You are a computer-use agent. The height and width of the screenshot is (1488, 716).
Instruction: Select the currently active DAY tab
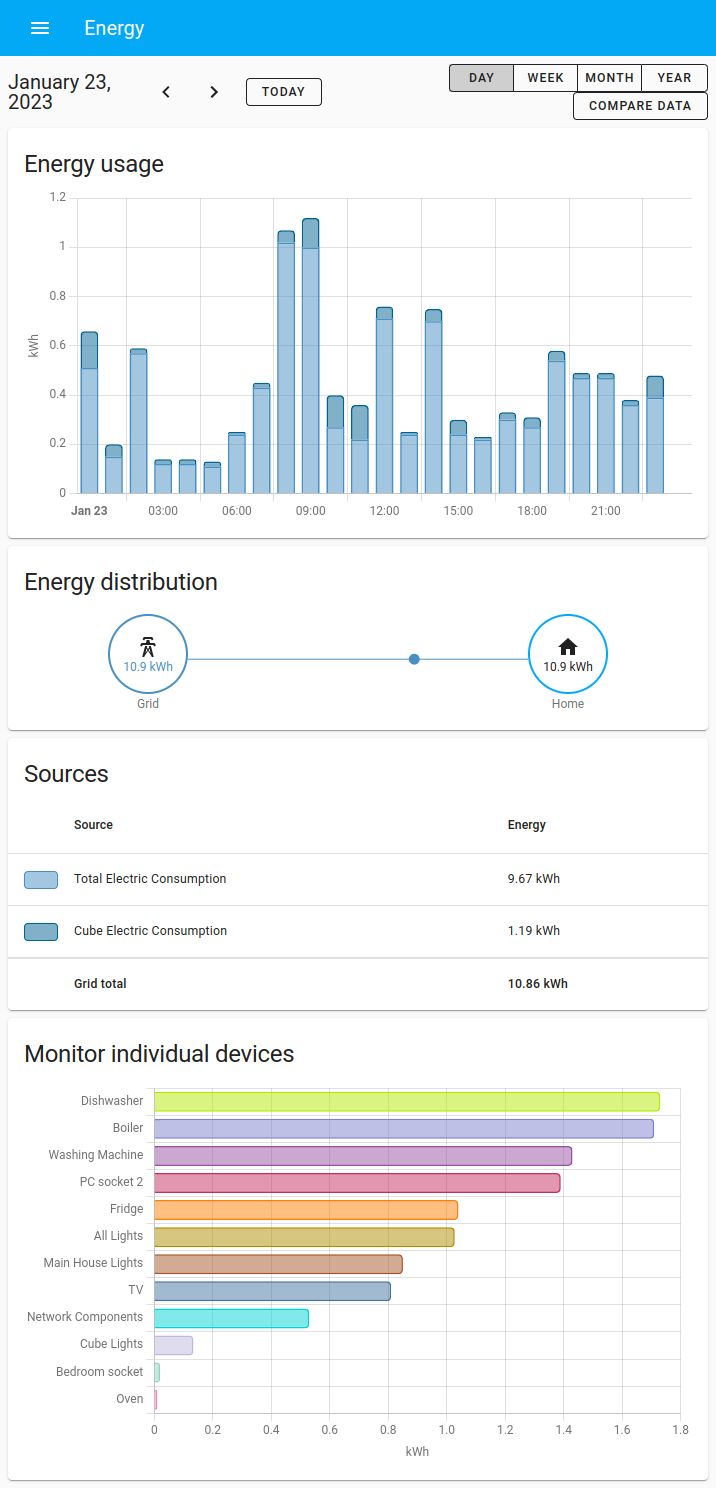click(x=481, y=77)
